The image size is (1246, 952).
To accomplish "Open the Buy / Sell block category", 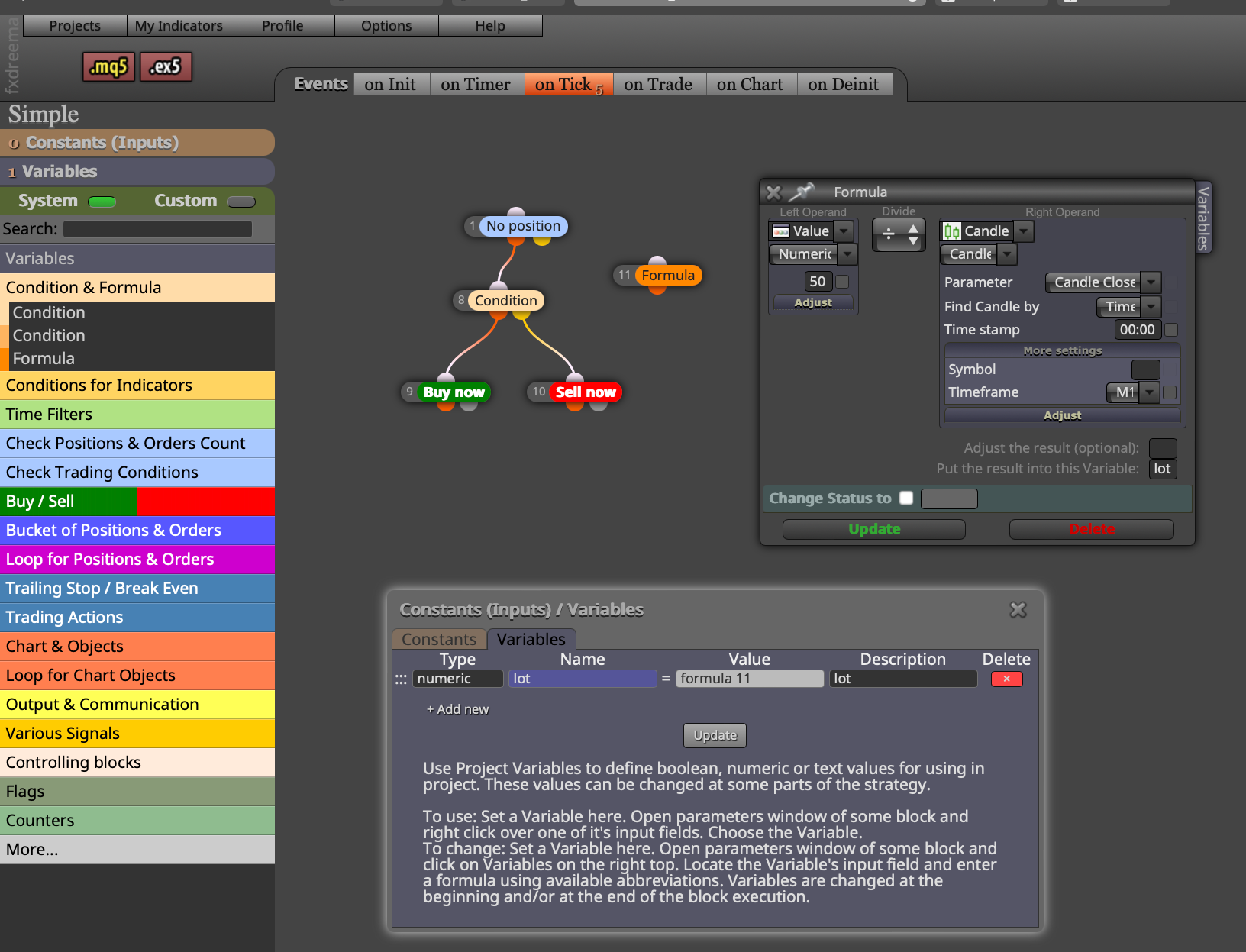I will [x=137, y=502].
